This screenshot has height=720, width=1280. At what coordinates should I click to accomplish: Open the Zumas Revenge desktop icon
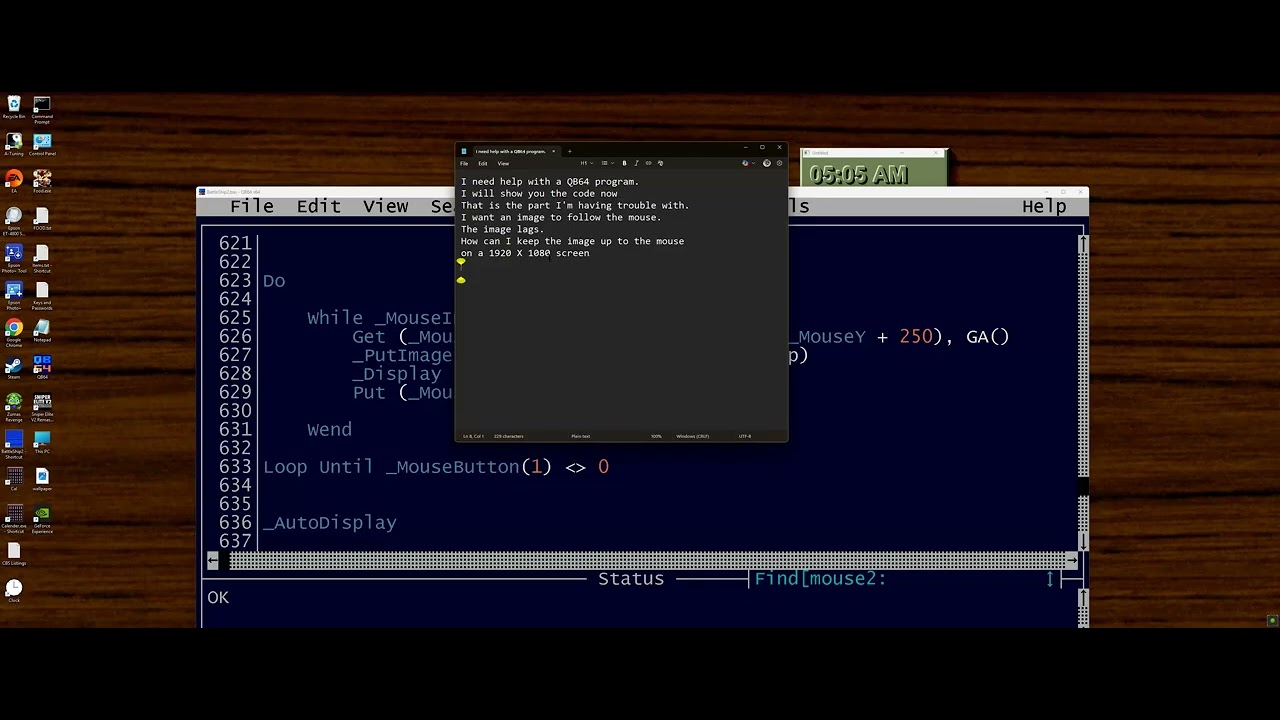tap(14, 407)
